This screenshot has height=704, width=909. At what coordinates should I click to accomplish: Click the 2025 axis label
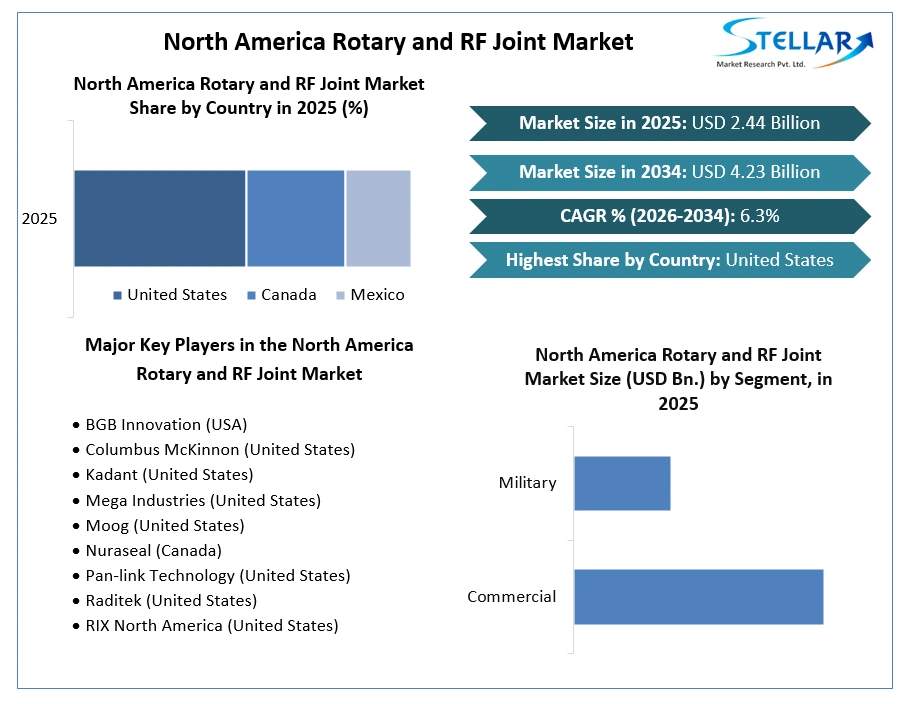[x=39, y=219]
